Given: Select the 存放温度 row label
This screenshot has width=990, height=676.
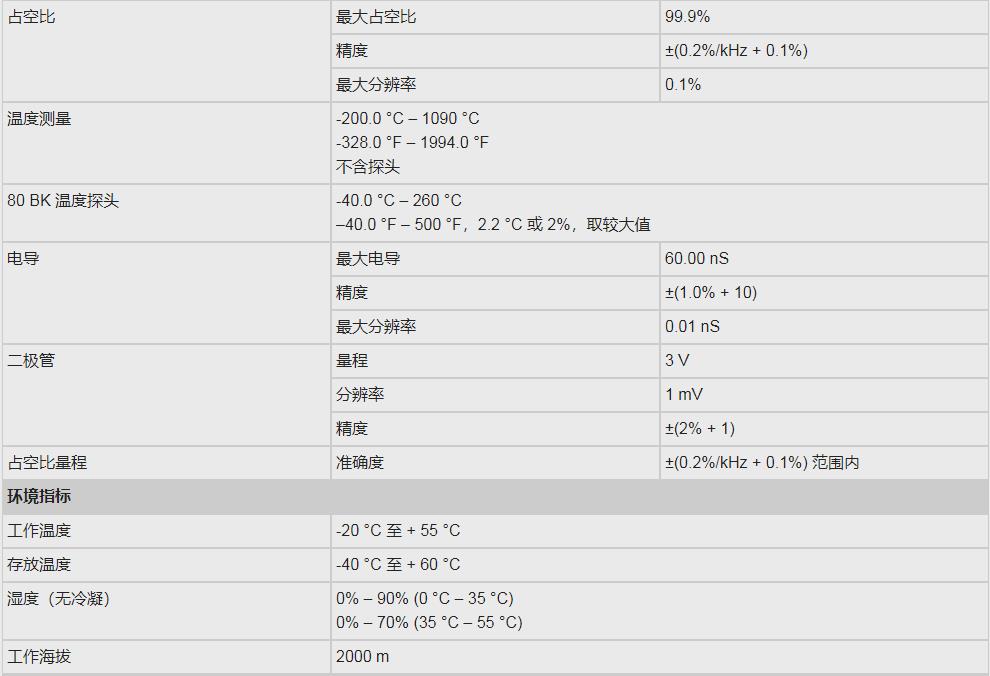Looking at the screenshot, I should coord(39,565).
